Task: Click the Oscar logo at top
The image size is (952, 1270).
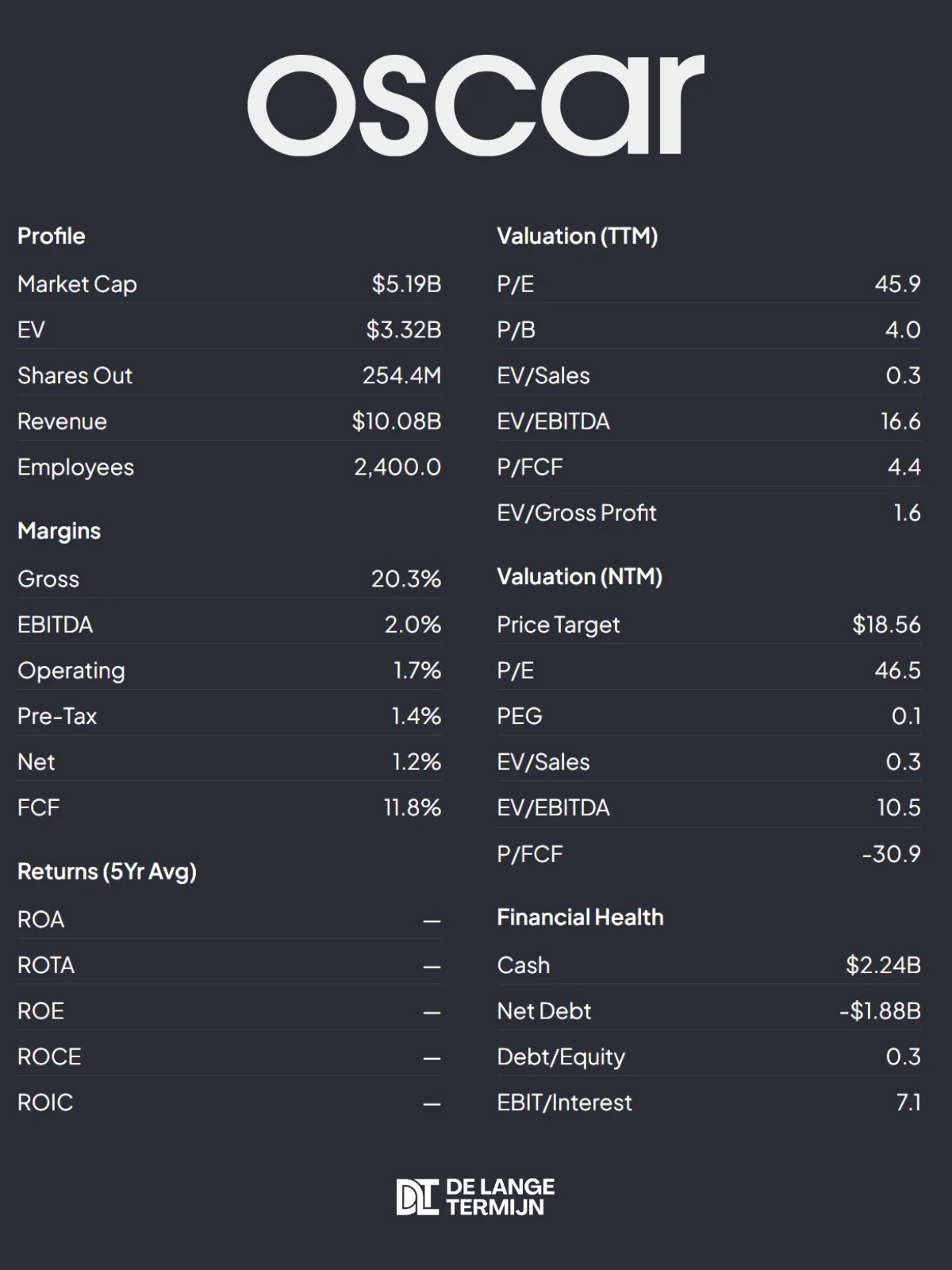Action: tap(475, 105)
